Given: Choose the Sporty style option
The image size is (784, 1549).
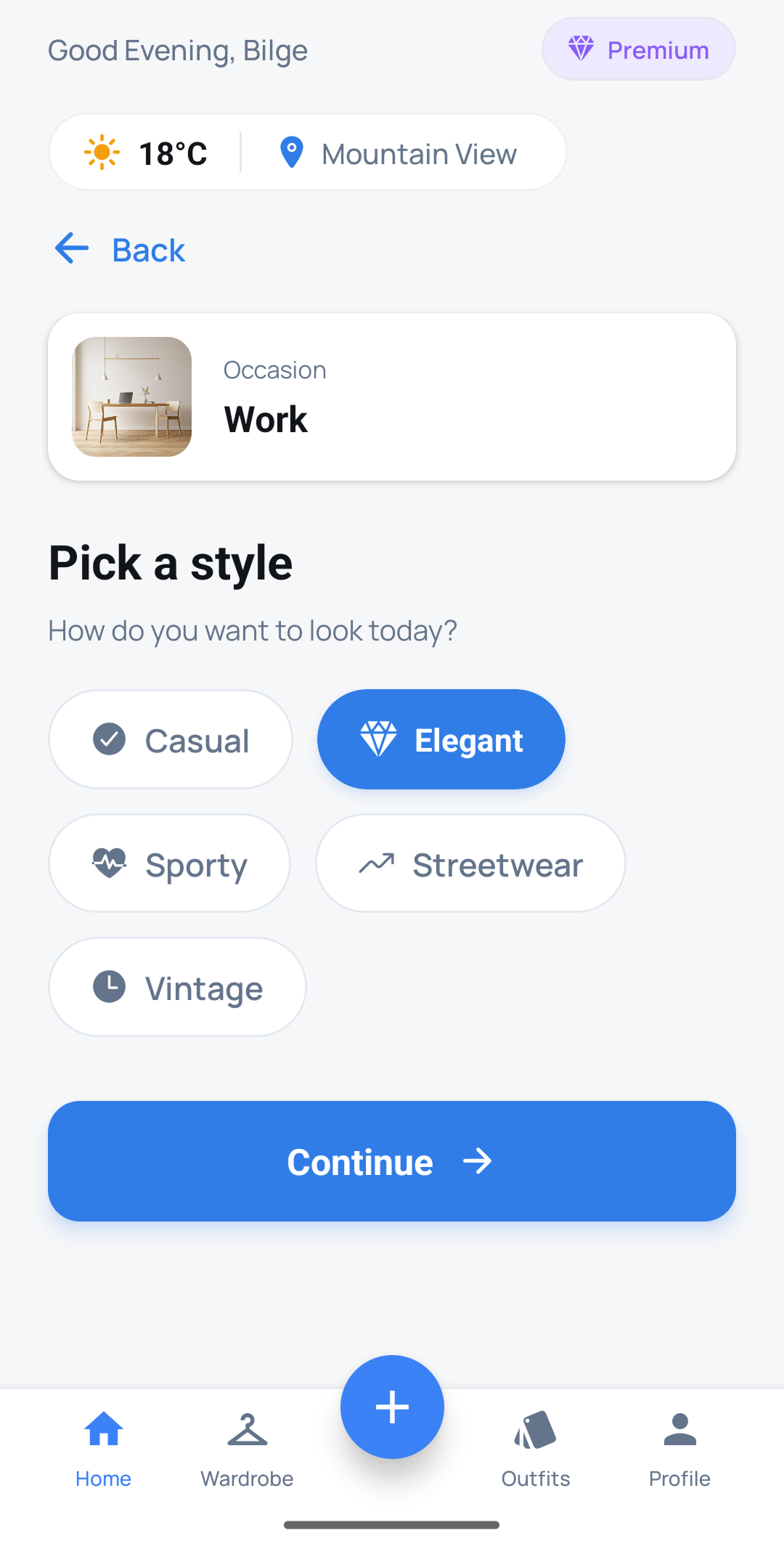Looking at the screenshot, I should click(170, 863).
